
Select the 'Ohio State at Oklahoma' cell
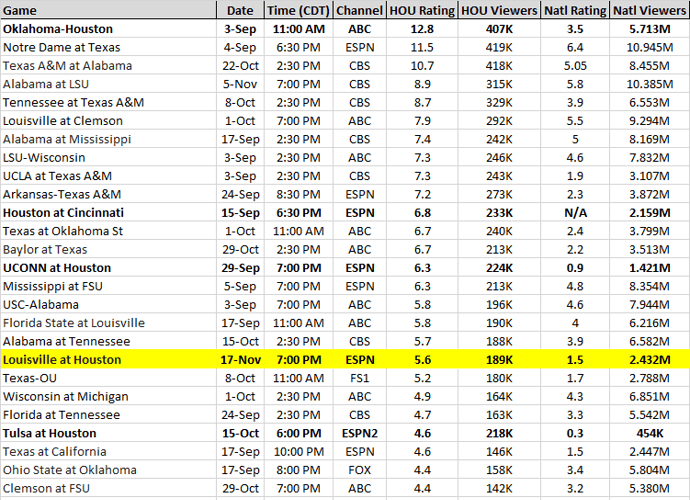108,470
